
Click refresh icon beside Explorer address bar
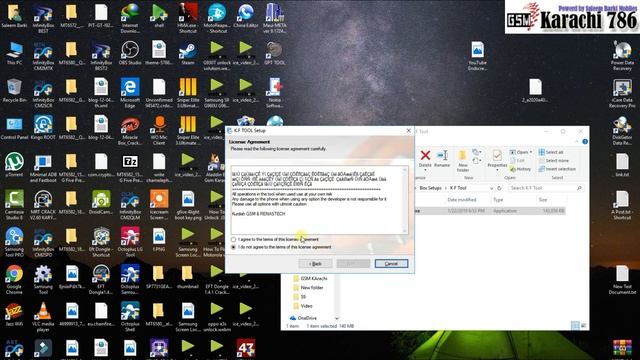[x=499, y=188]
